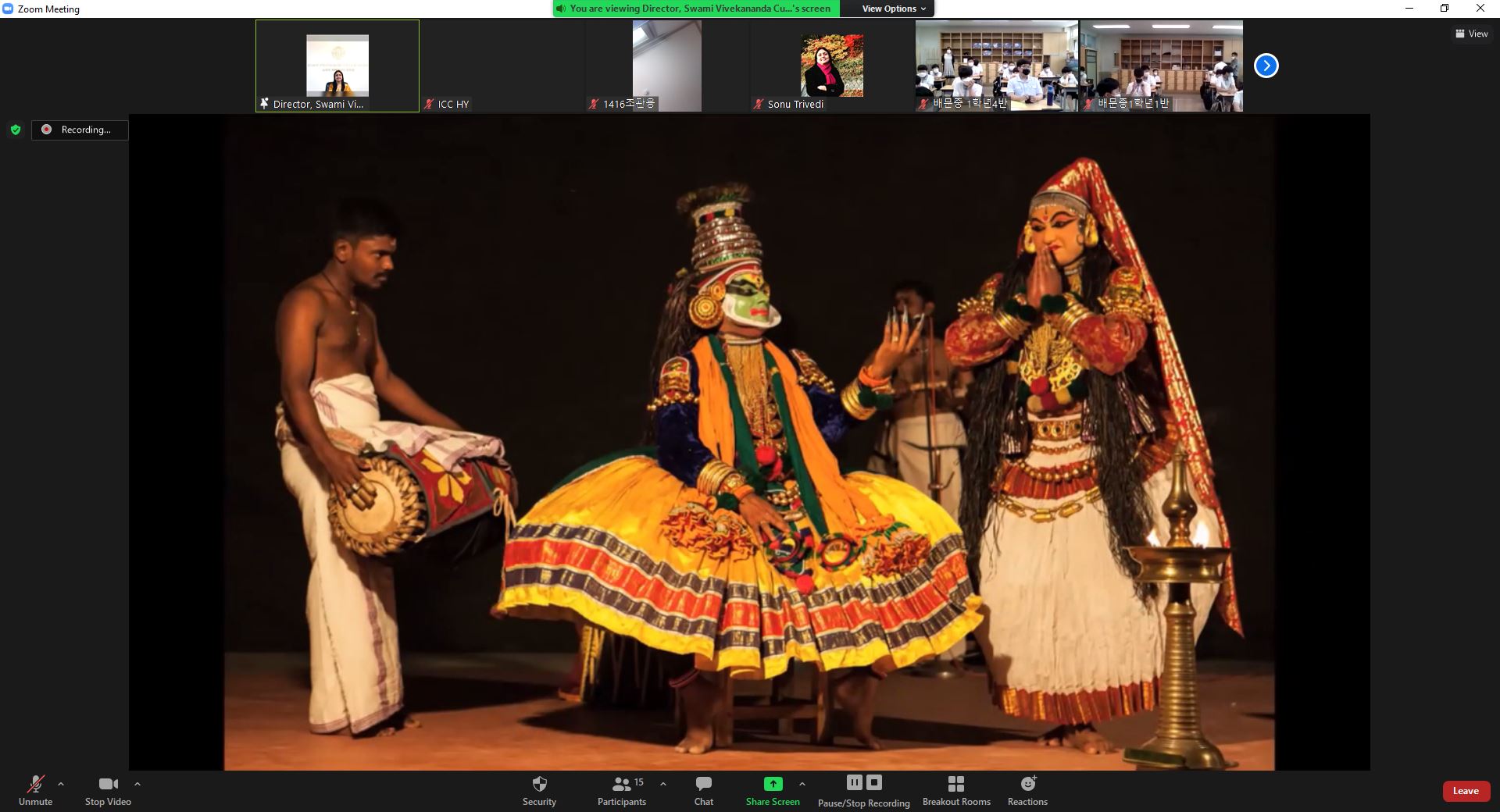The height and width of the screenshot is (812, 1500).
Task: Expand video options arrow beside Stop Video
Action: pyautogui.click(x=137, y=784)
